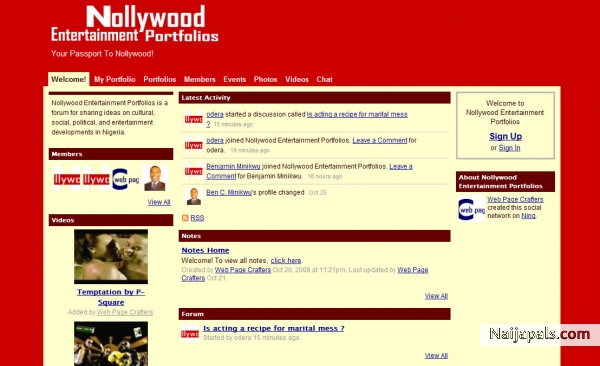The image size is (600, 366).
Task: Open the second video thumbnail below Temptation
Action: (x=111, y=344)
